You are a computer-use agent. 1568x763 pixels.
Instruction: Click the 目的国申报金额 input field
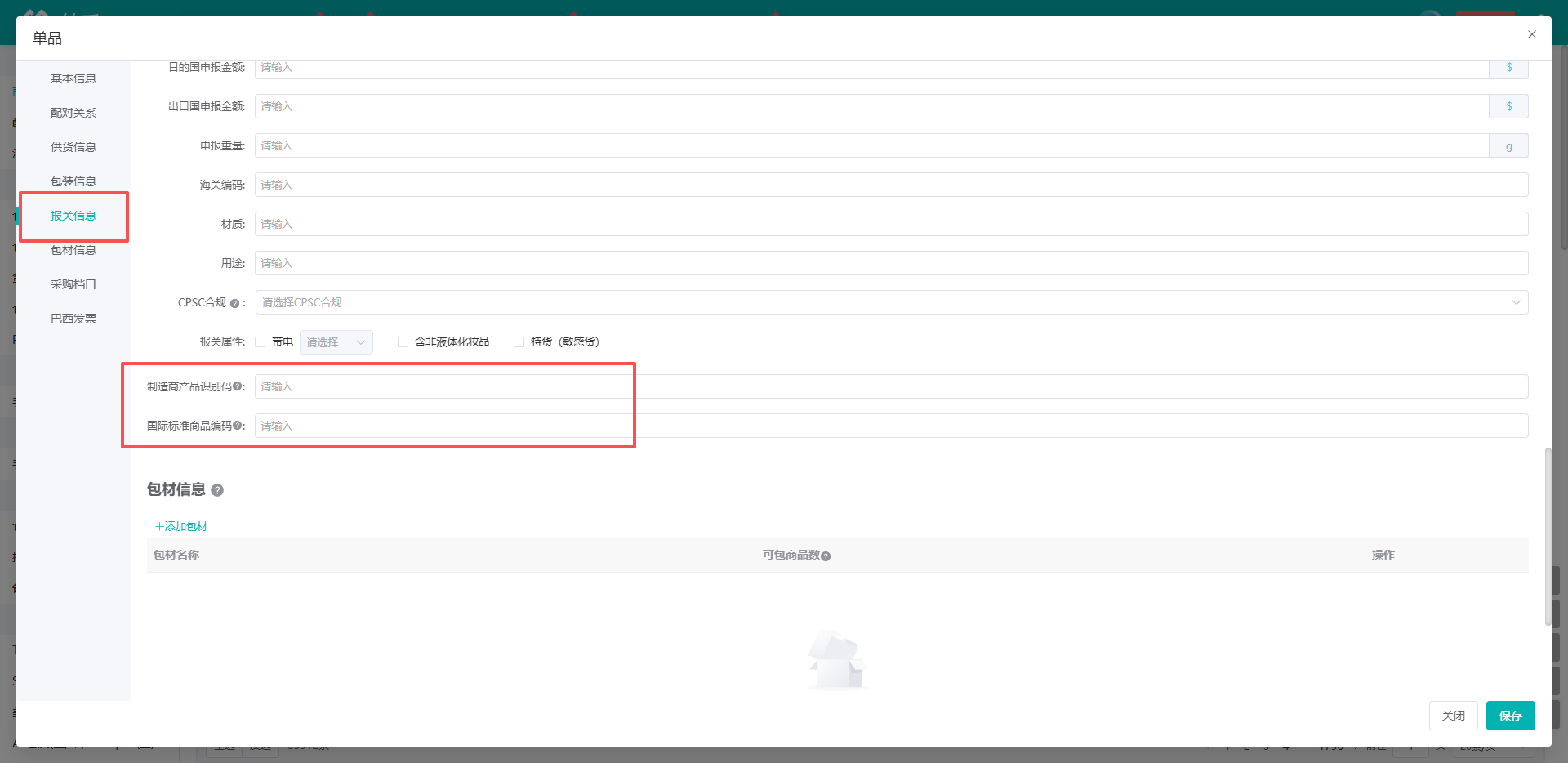872,68
